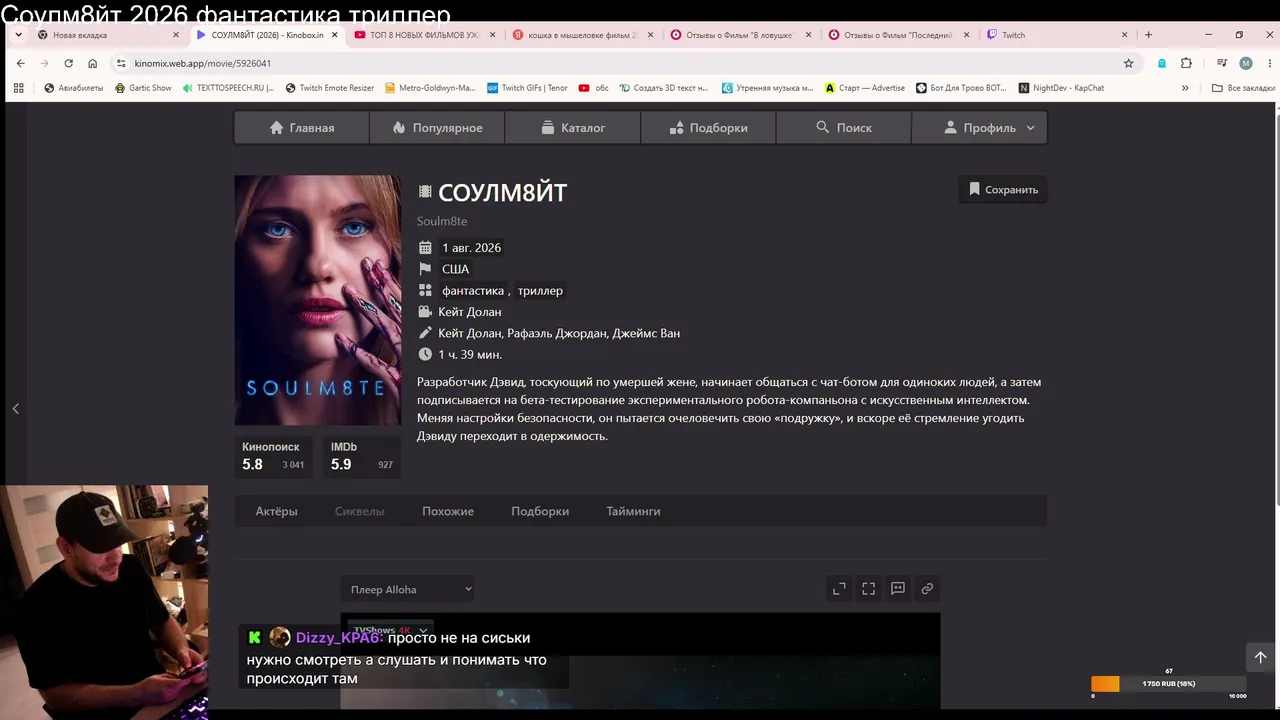The width and height of the screenshot is (1280, 720).
Task: Open the Плеер Alloha player selector
Action: point(410,589)
